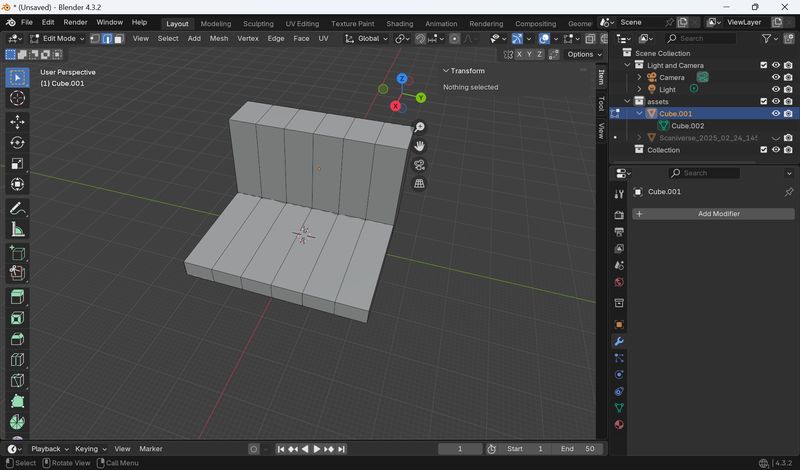Select the Select Box tool
This screenshot has height=470, width=800.
17,78
